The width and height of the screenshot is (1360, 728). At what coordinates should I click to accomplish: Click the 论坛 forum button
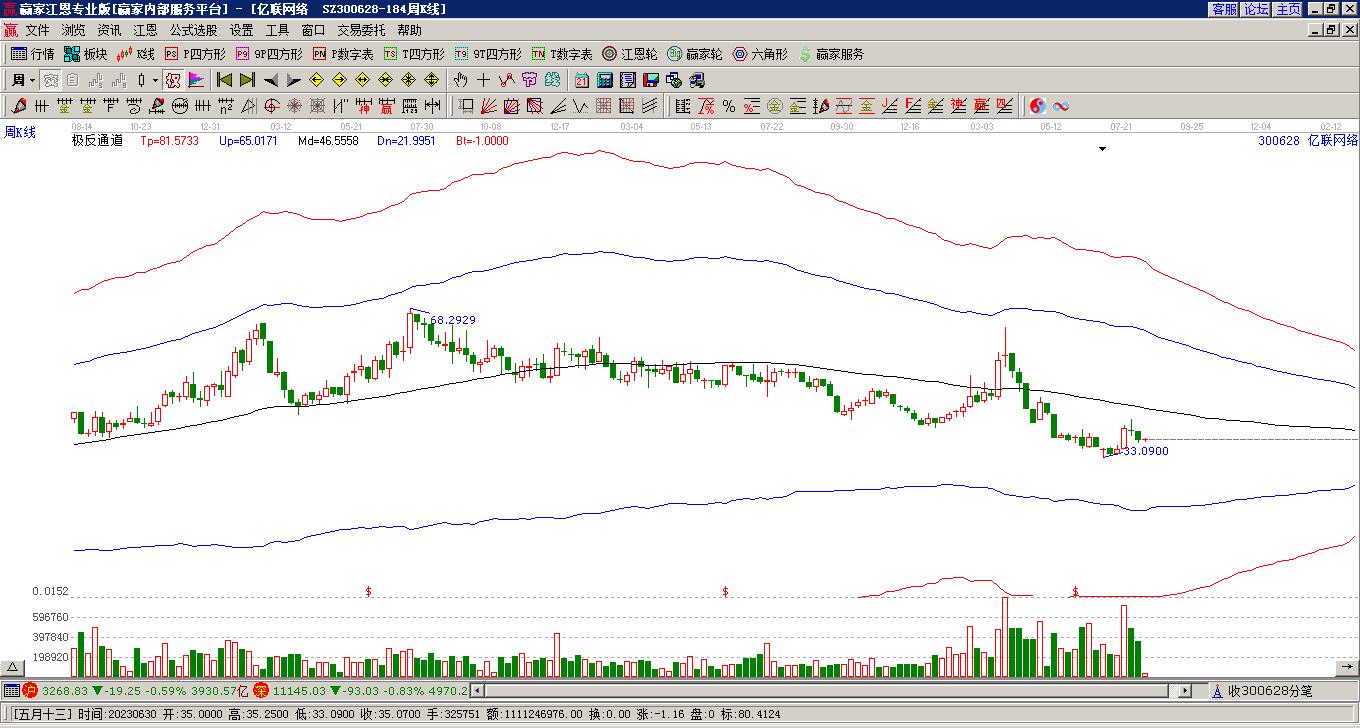coord(1256,9)
